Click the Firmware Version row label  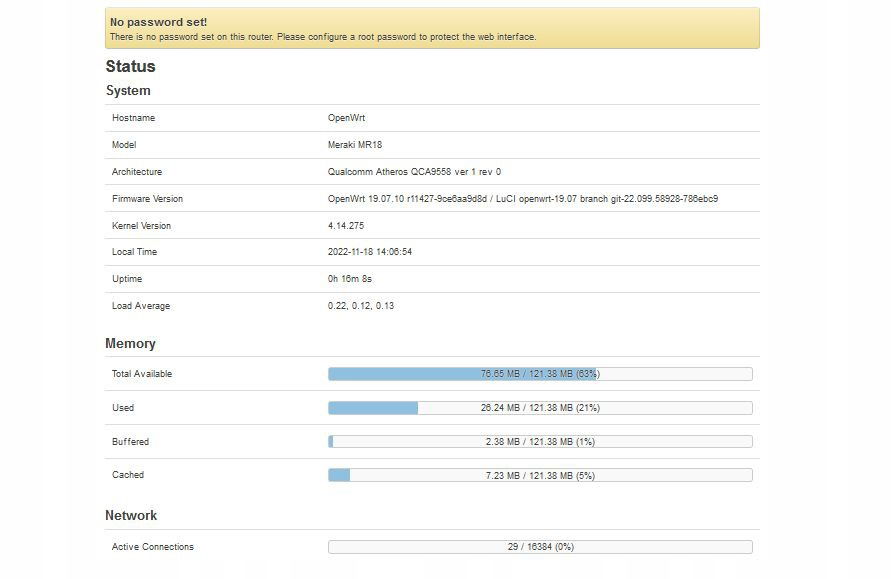148,199
